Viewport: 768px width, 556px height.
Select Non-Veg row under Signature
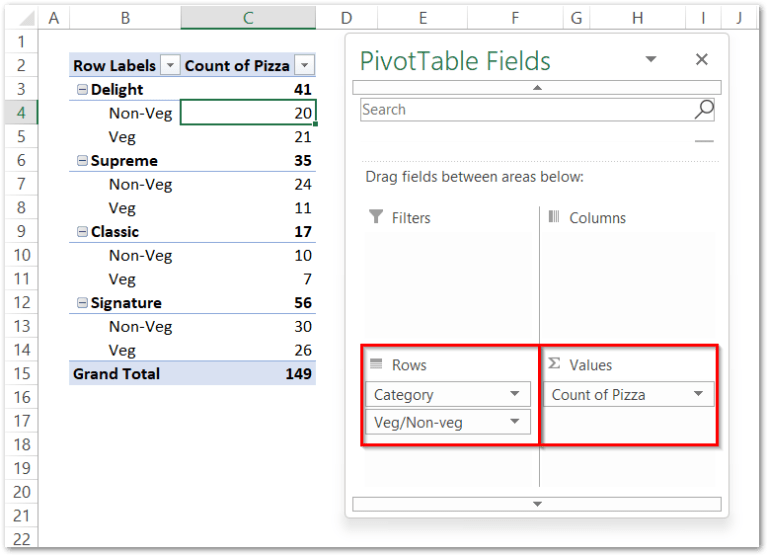pyautogui.click(x=125, y=326)
